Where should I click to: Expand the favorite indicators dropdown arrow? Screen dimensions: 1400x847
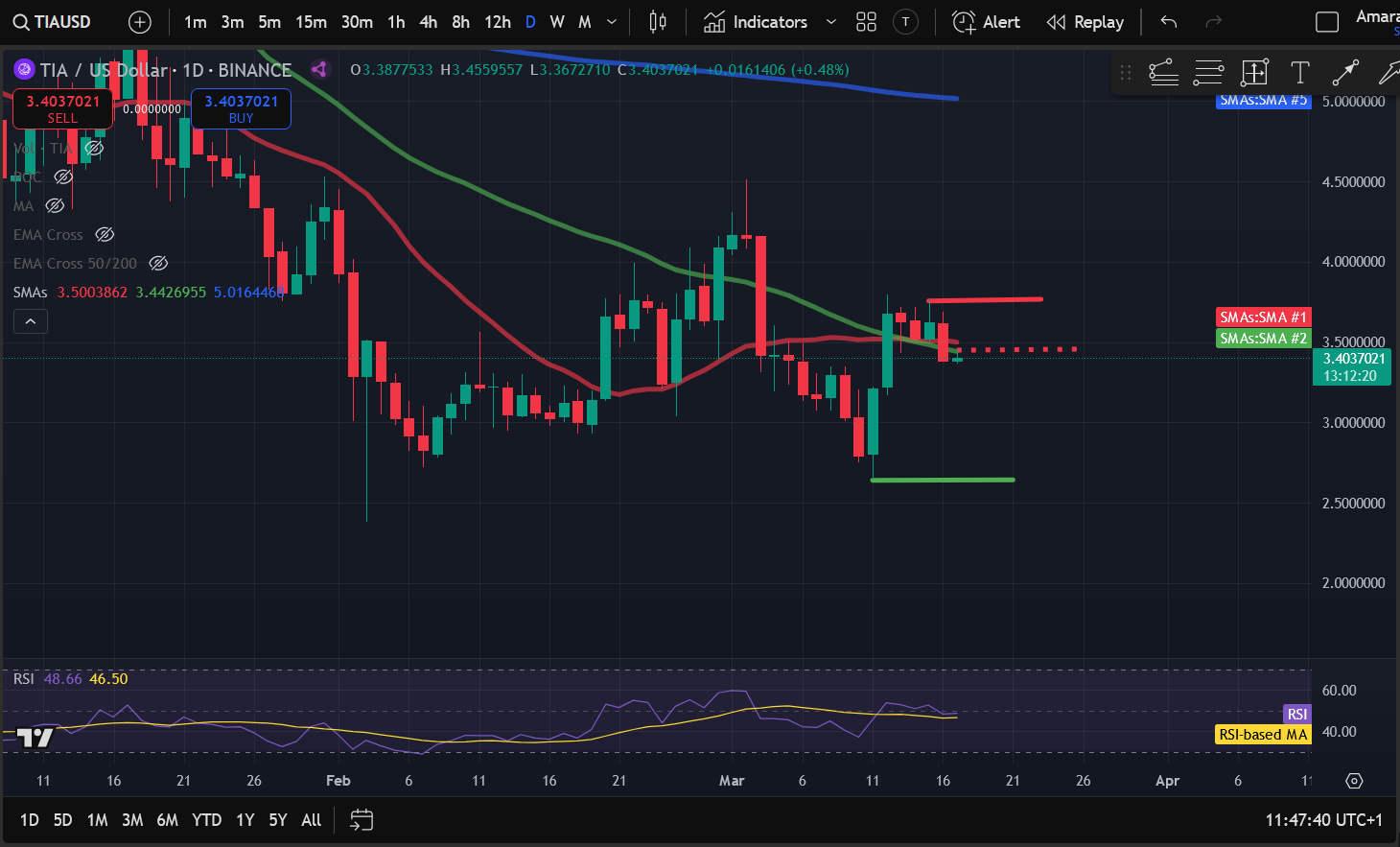830,22
